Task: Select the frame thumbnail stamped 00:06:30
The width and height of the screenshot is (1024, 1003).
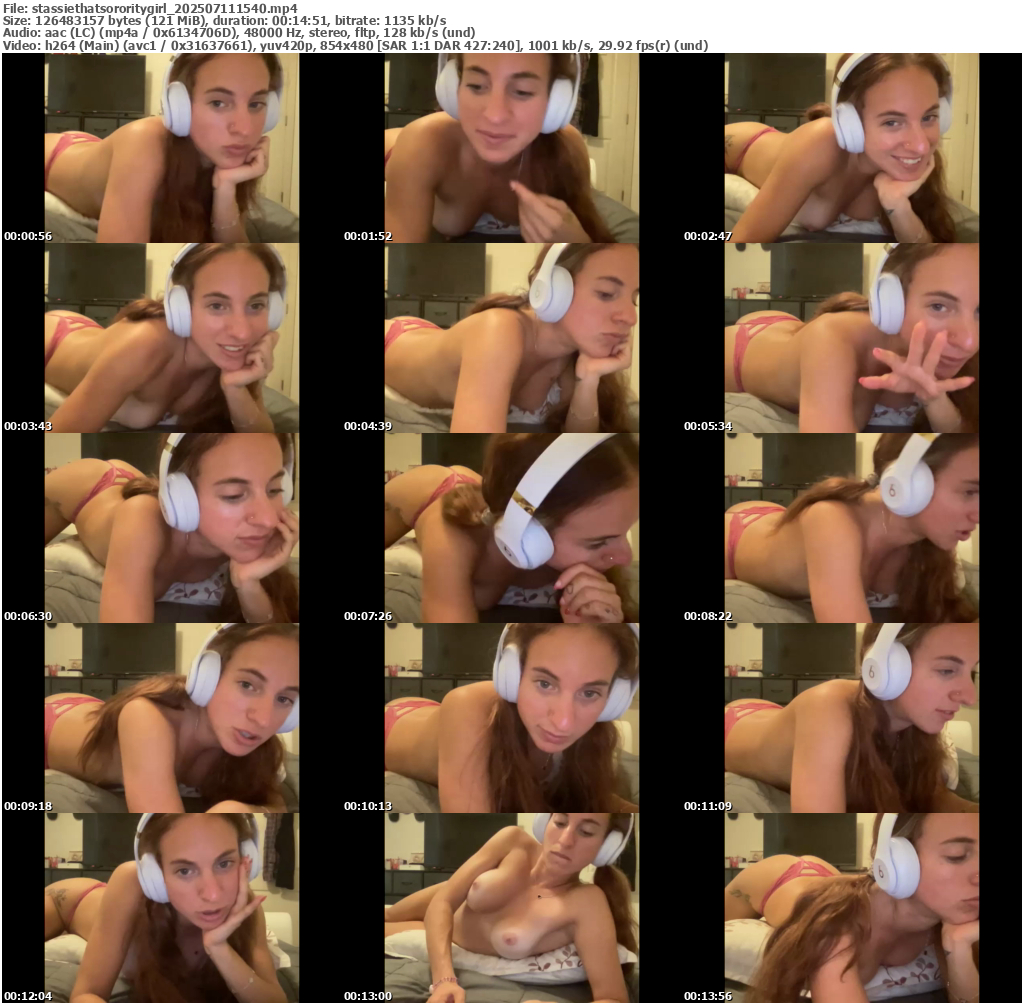Action: pos(172,528)
